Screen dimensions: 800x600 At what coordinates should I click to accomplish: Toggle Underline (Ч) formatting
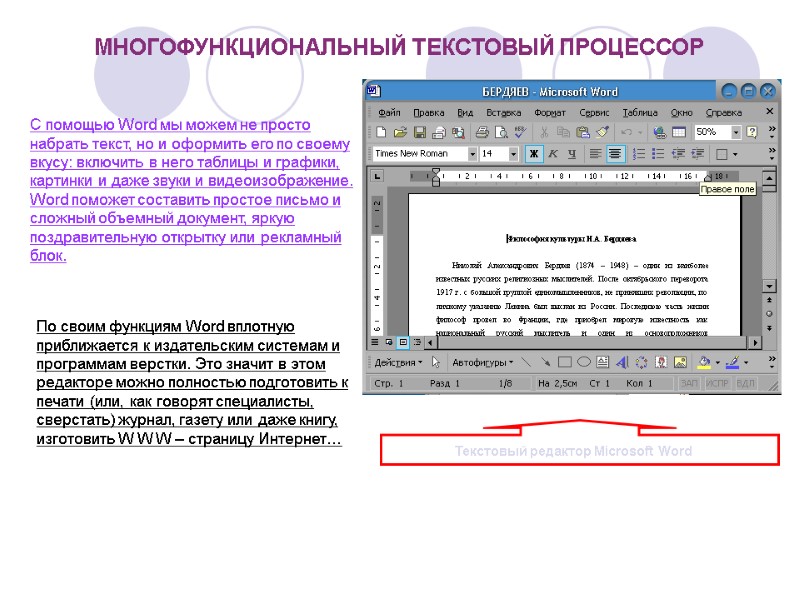click(572, 154)
